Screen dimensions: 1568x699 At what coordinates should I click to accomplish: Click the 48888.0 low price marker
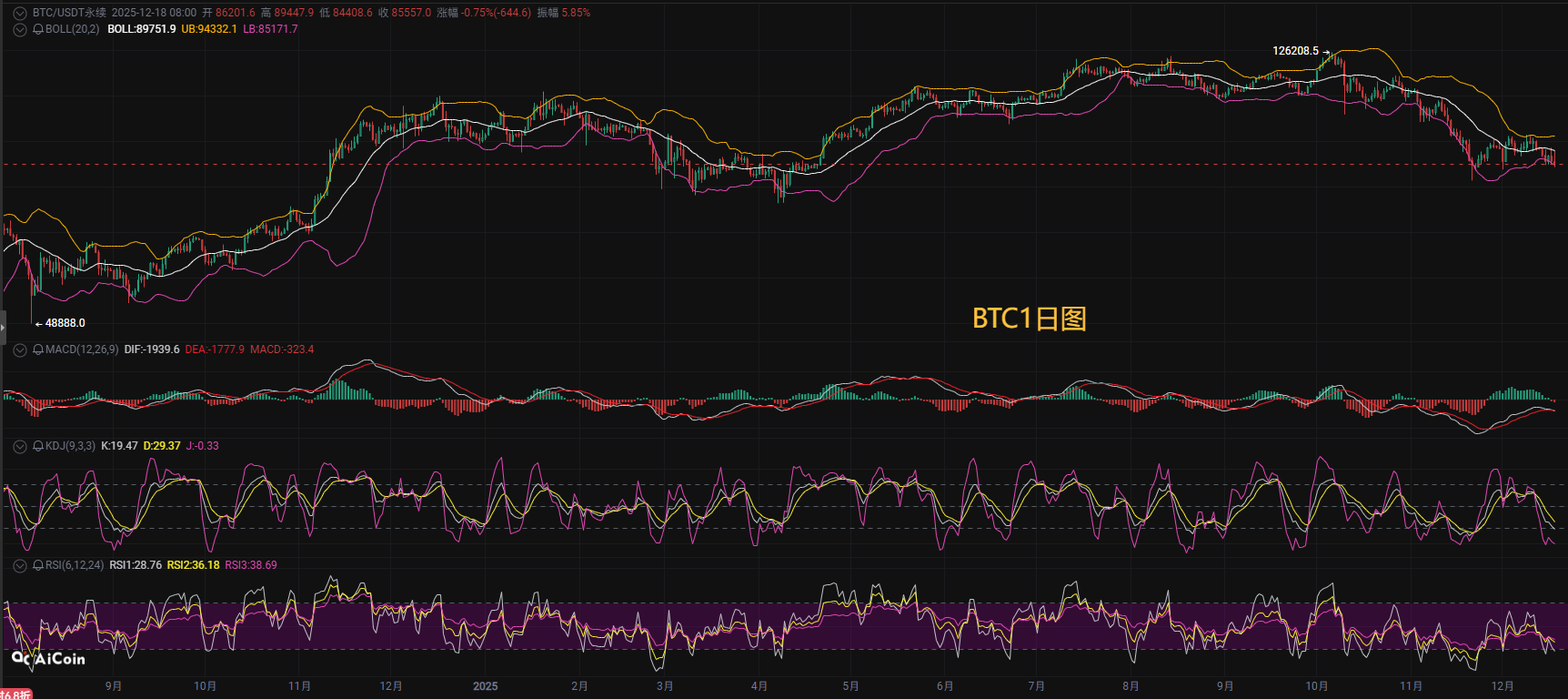coord(65,323)
